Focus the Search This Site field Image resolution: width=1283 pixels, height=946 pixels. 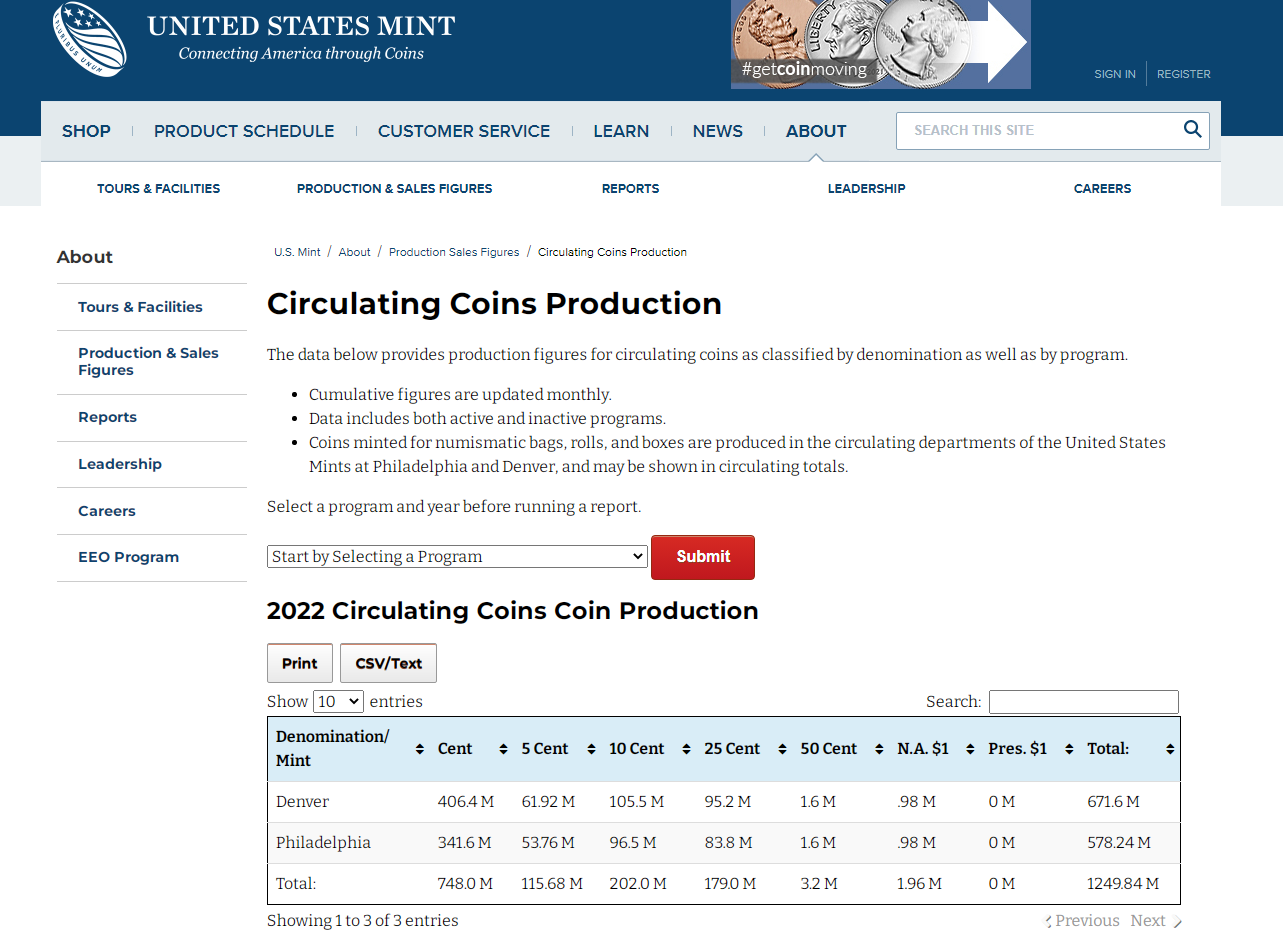(1040, 130)
